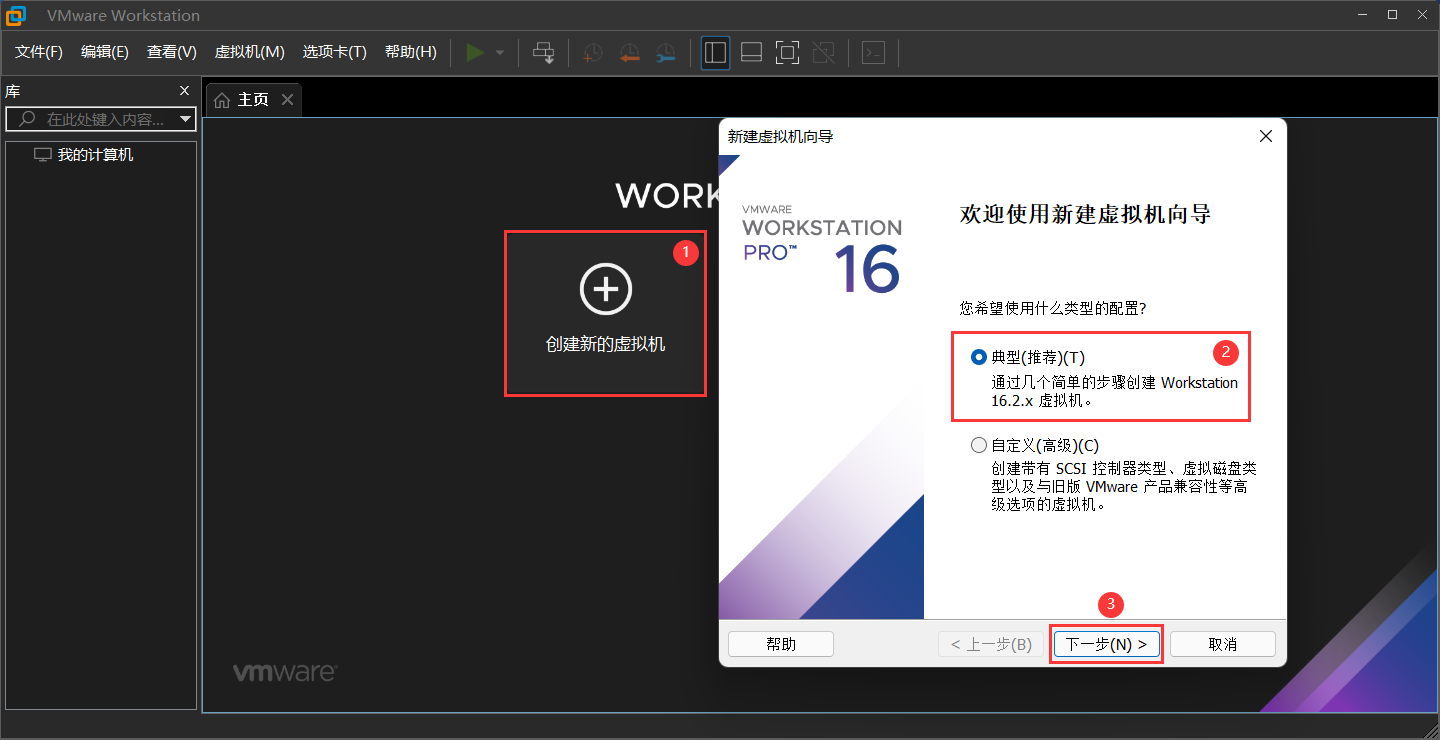Click the 欢迎使用新建虚拟机向导 heading
This screenshot has width=1440, height=740.
tap(1085, 214)
